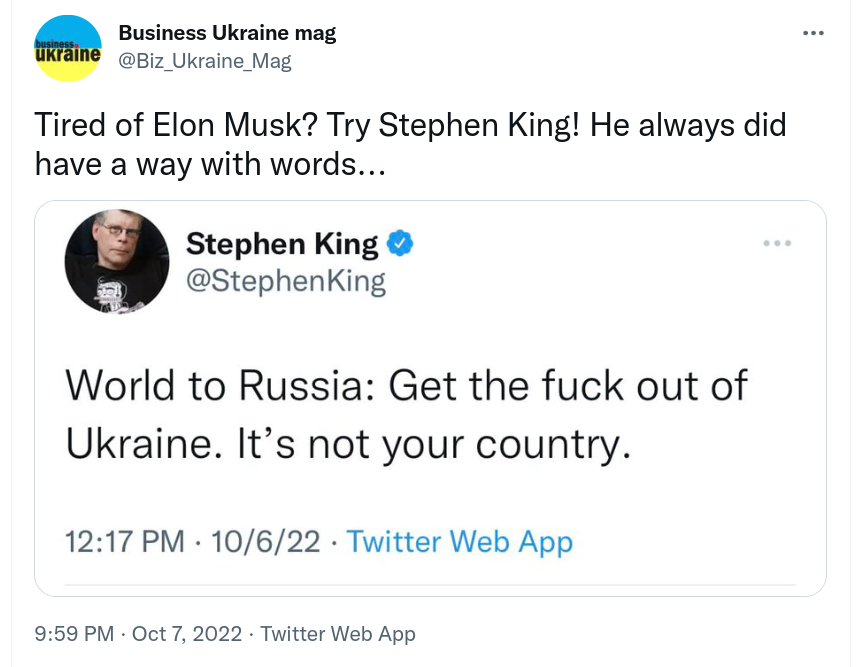Open the @StephenKing handle

[x=286, y=281]
